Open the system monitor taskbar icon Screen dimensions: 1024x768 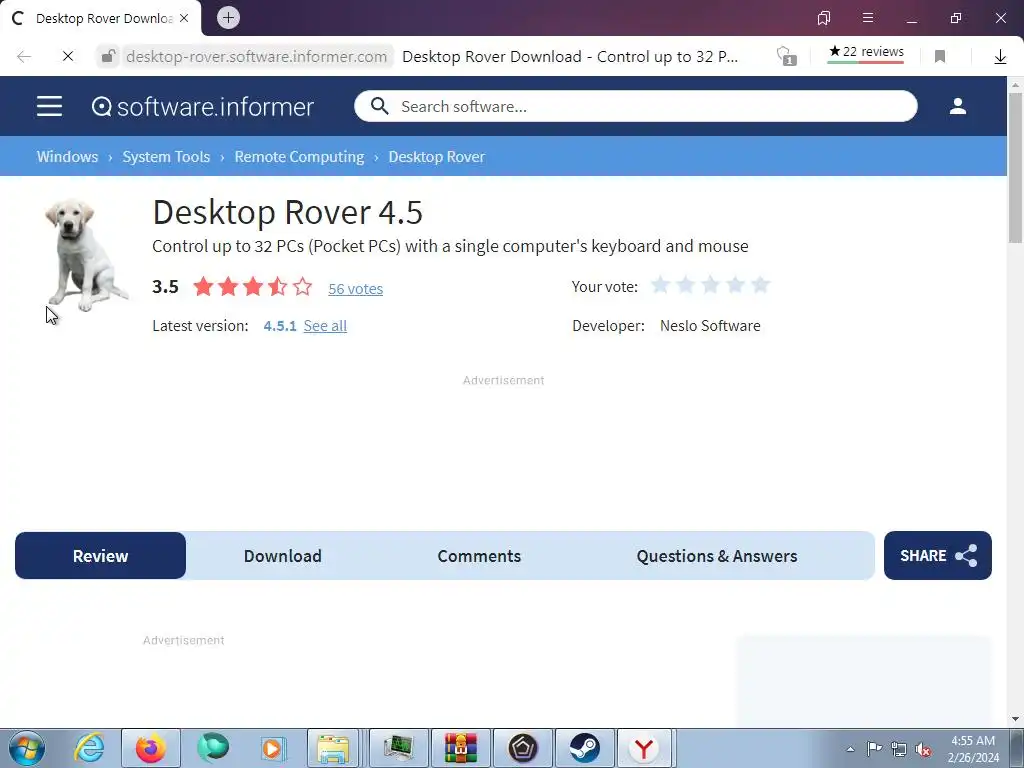click(x=398, y=748)
